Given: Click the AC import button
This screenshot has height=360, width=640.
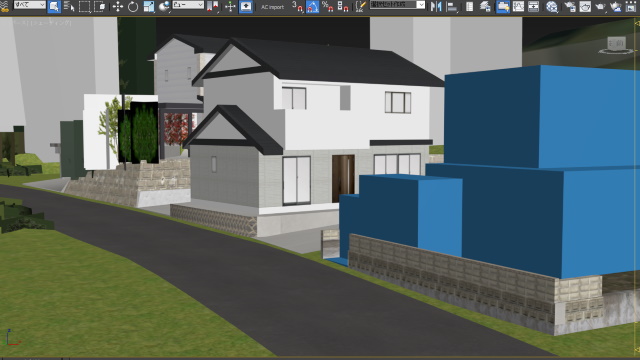Looking at the screenshot, I should coord(272,7).
